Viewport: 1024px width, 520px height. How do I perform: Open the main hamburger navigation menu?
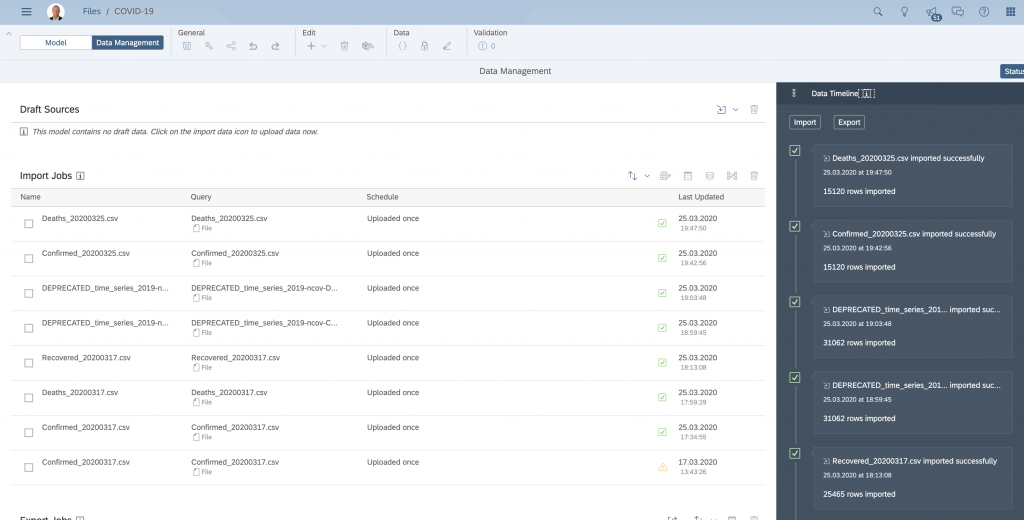click(x=26, y=12)
